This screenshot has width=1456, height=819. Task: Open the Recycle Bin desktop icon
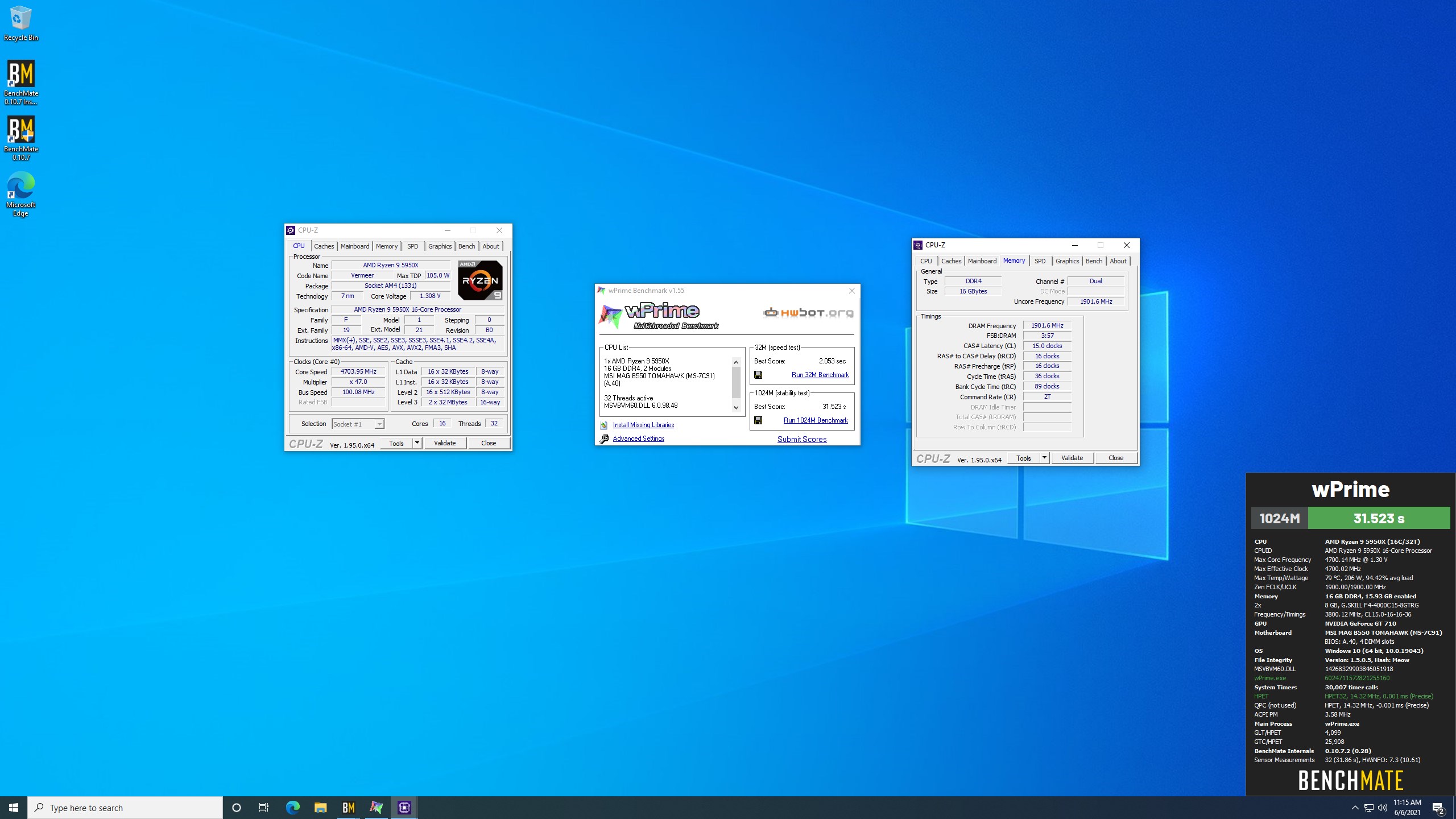(x=21, y=23)
